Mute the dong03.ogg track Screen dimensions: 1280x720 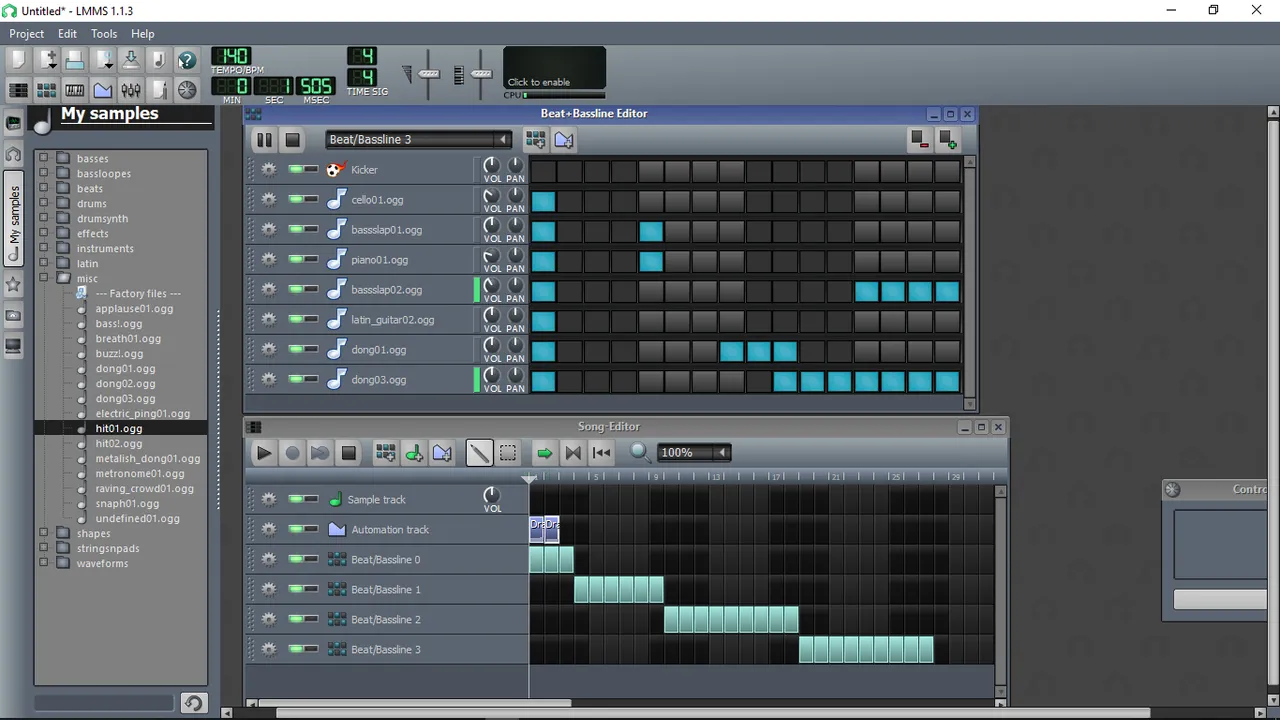click(296, 379)
